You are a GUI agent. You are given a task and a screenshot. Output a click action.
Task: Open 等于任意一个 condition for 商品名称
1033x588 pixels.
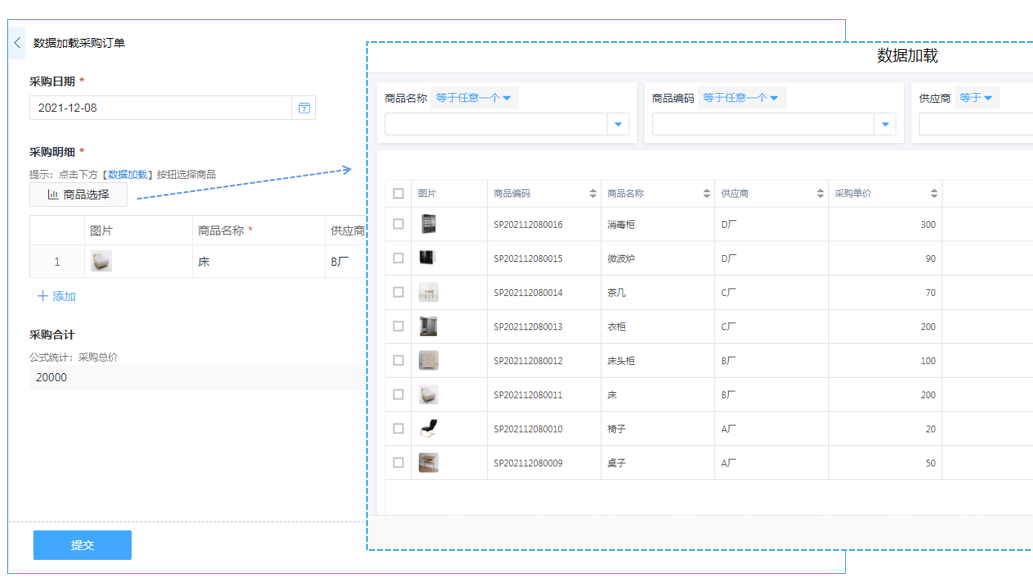(x=474, y=98)
